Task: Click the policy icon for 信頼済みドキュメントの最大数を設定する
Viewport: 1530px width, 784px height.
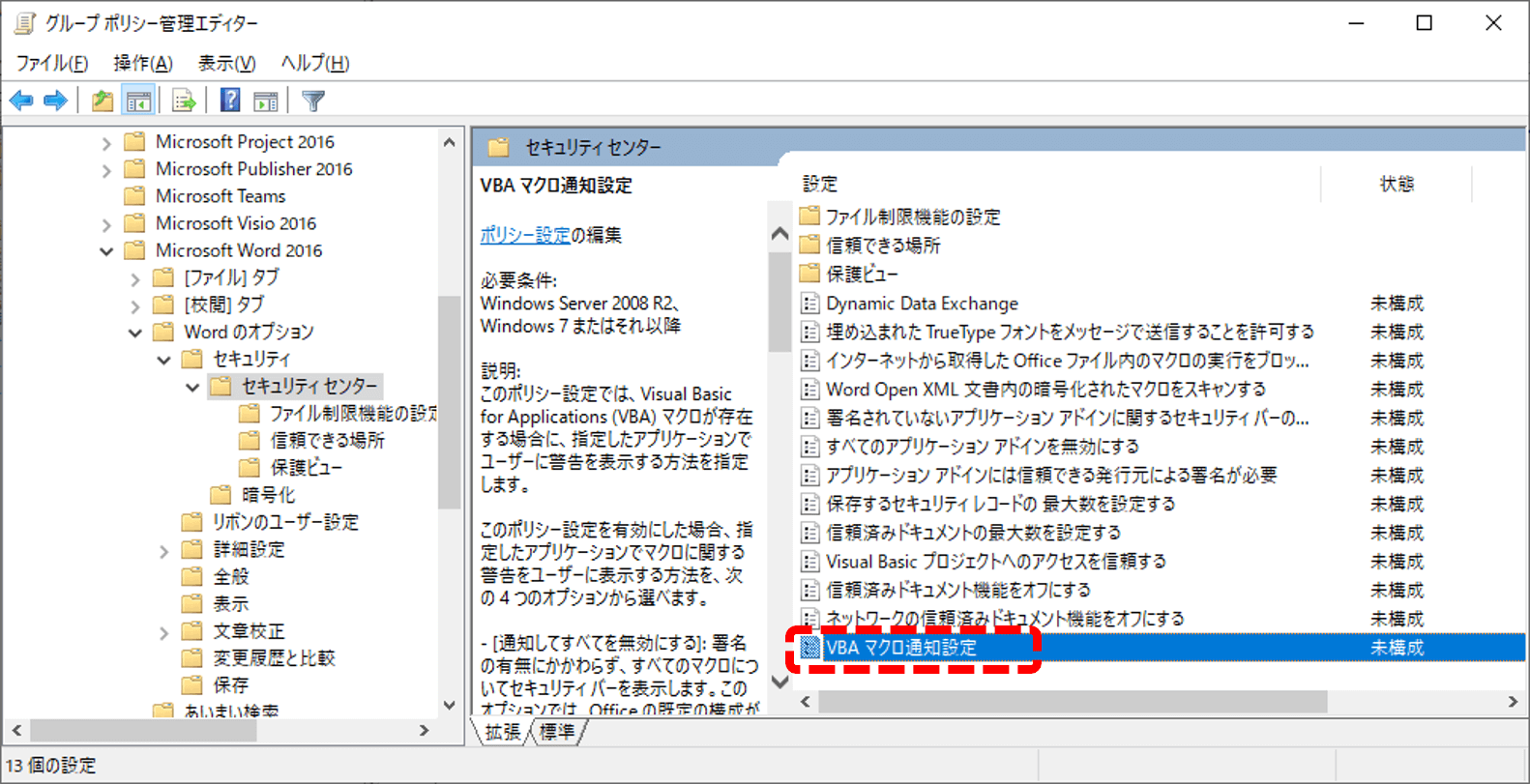Action: click(x=810, y=533)
